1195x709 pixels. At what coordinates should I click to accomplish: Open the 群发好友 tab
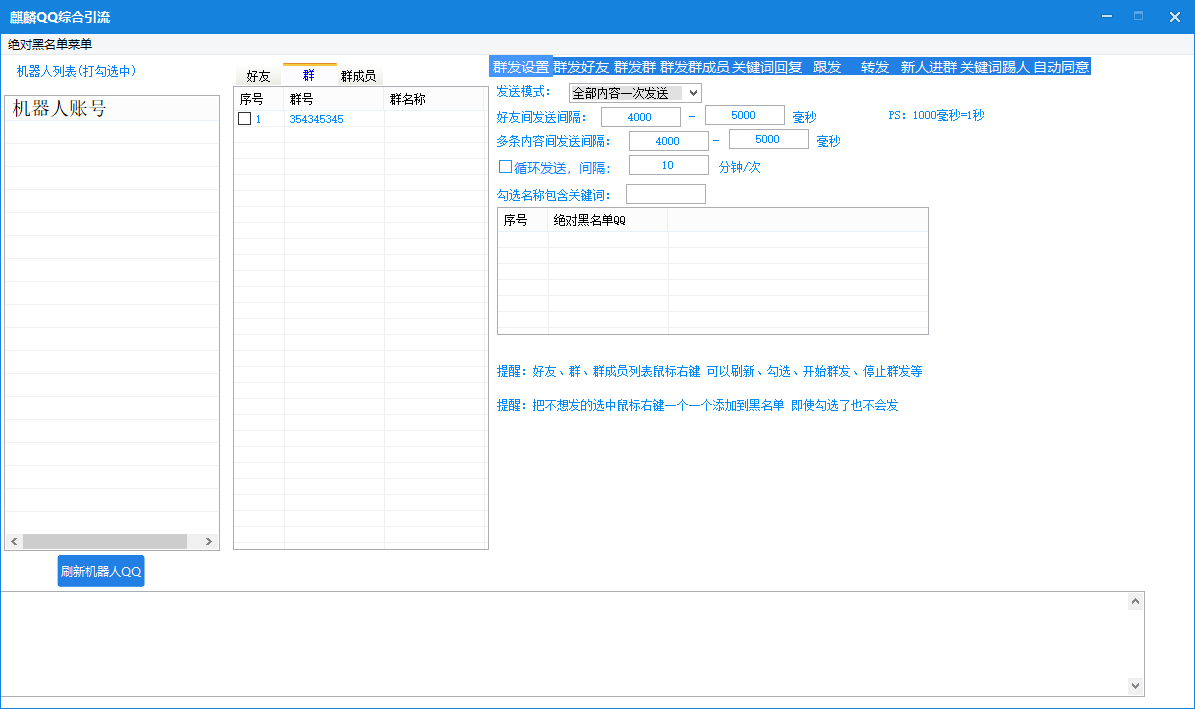581,67
